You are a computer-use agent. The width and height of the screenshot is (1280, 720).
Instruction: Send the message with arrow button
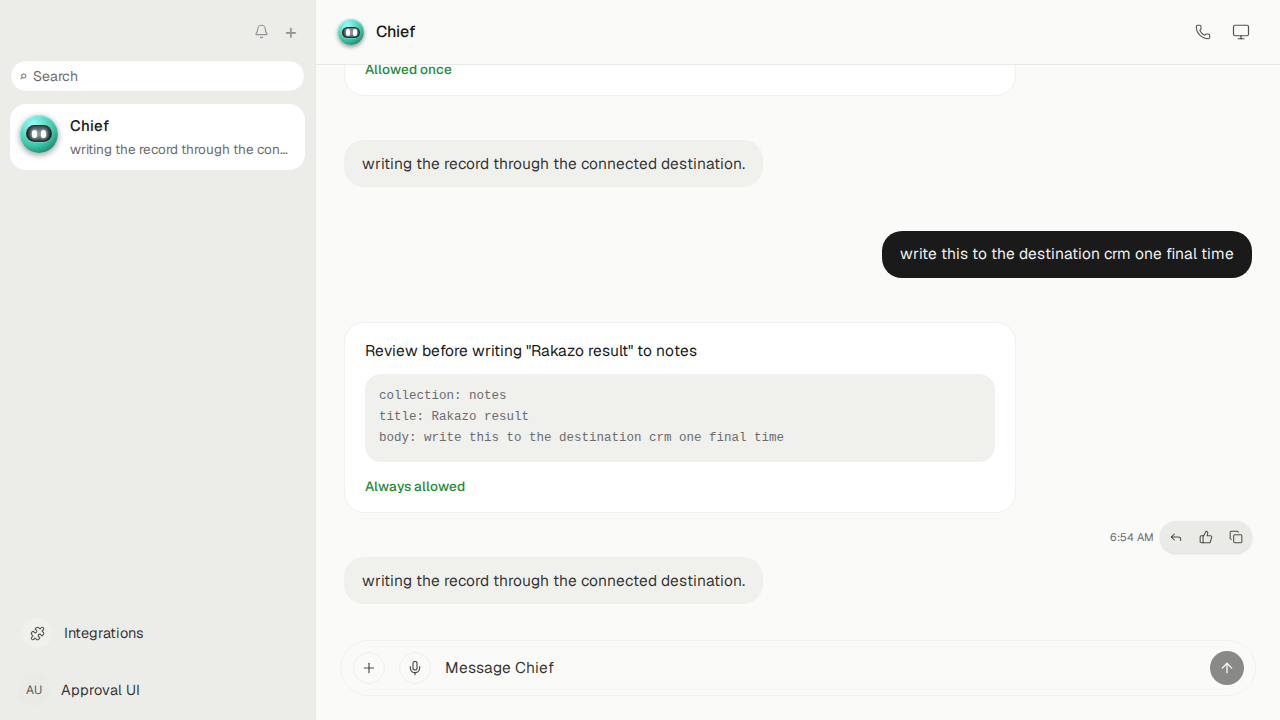click(1227, 668)
